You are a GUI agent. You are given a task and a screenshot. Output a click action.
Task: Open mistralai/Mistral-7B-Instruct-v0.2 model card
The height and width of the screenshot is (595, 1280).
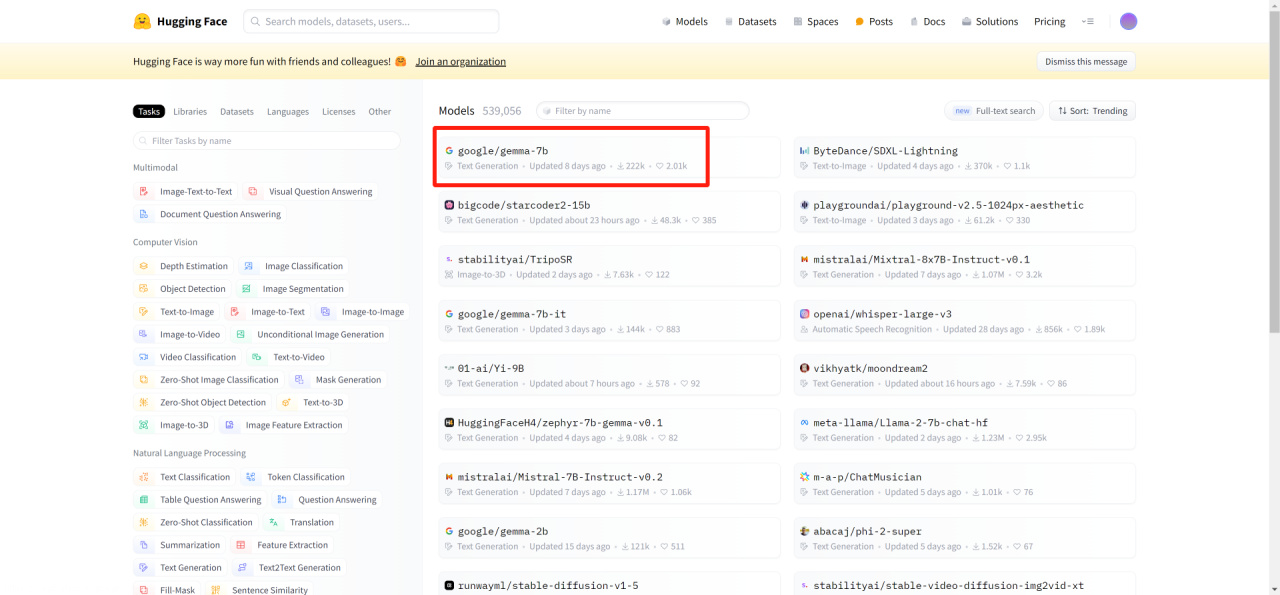(609, 484)
